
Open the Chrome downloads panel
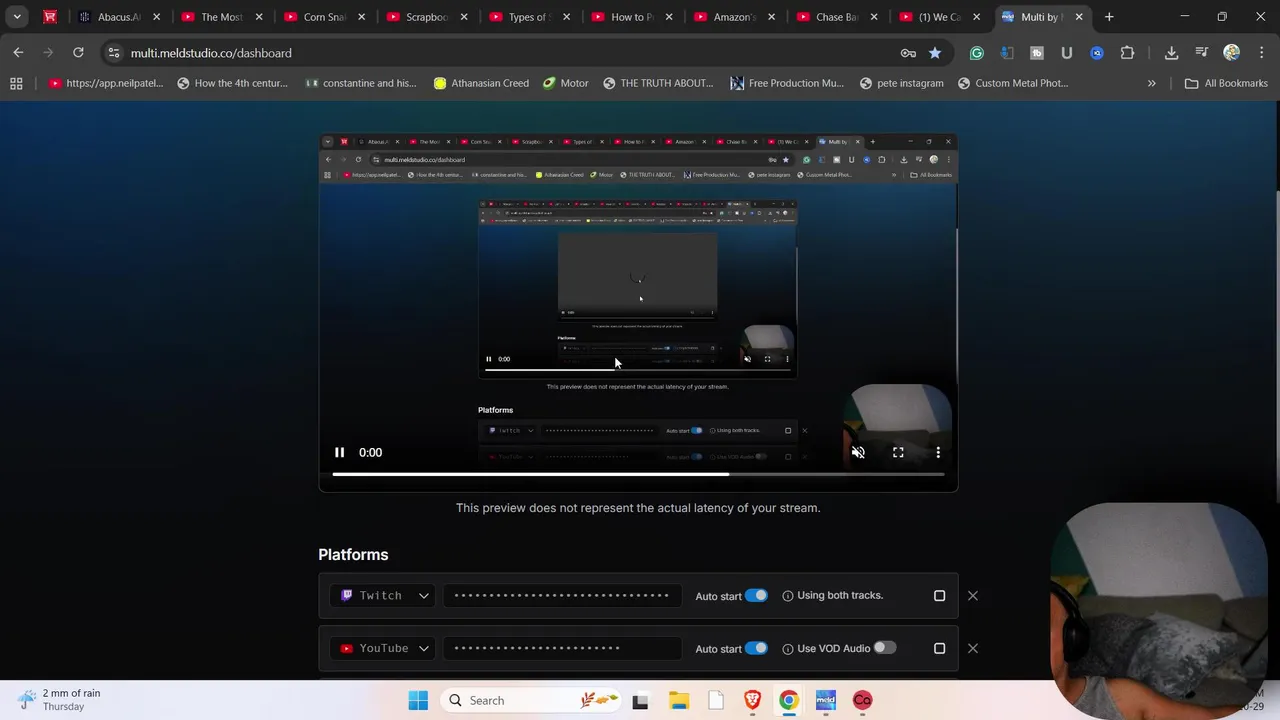1171,53
